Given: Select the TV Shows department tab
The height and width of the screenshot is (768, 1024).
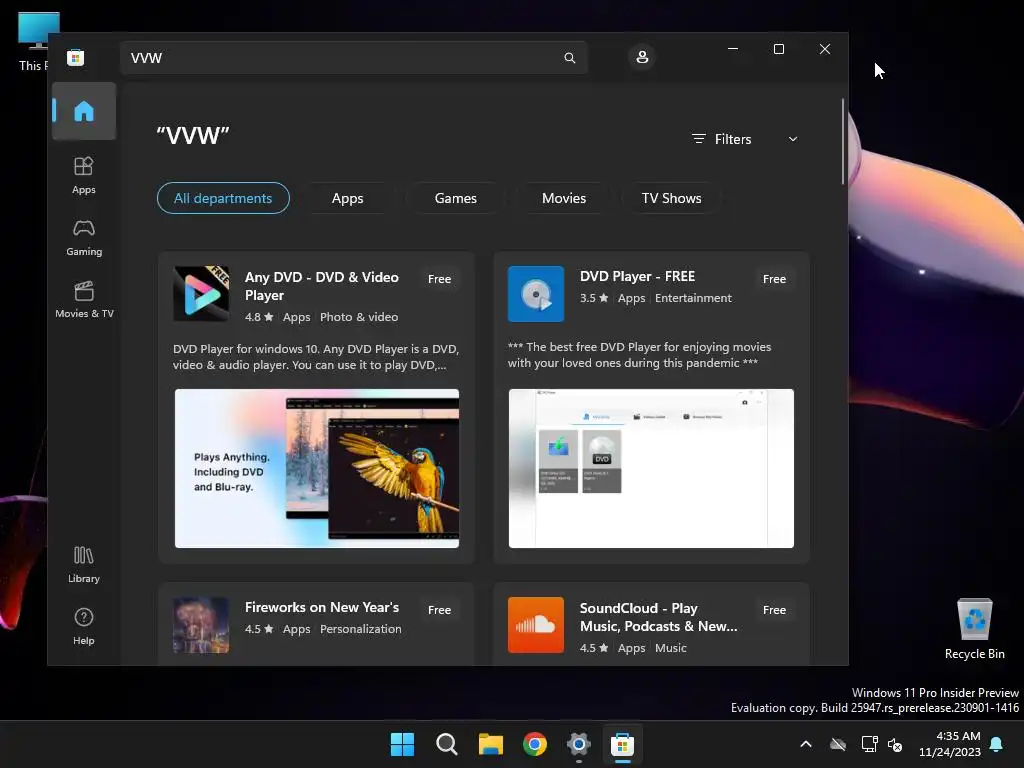Looking at the screenshot, I should click(x=671, y=198).
